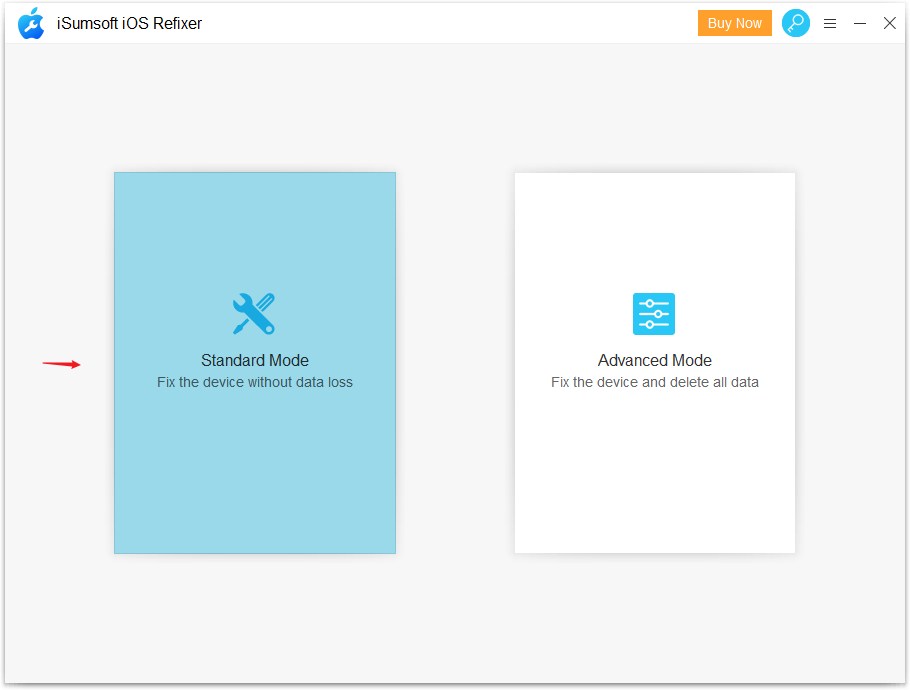Select the Advanced Mode title
Image resolution: width=910 pixels, height=690 pixels.
coord(655,360)
